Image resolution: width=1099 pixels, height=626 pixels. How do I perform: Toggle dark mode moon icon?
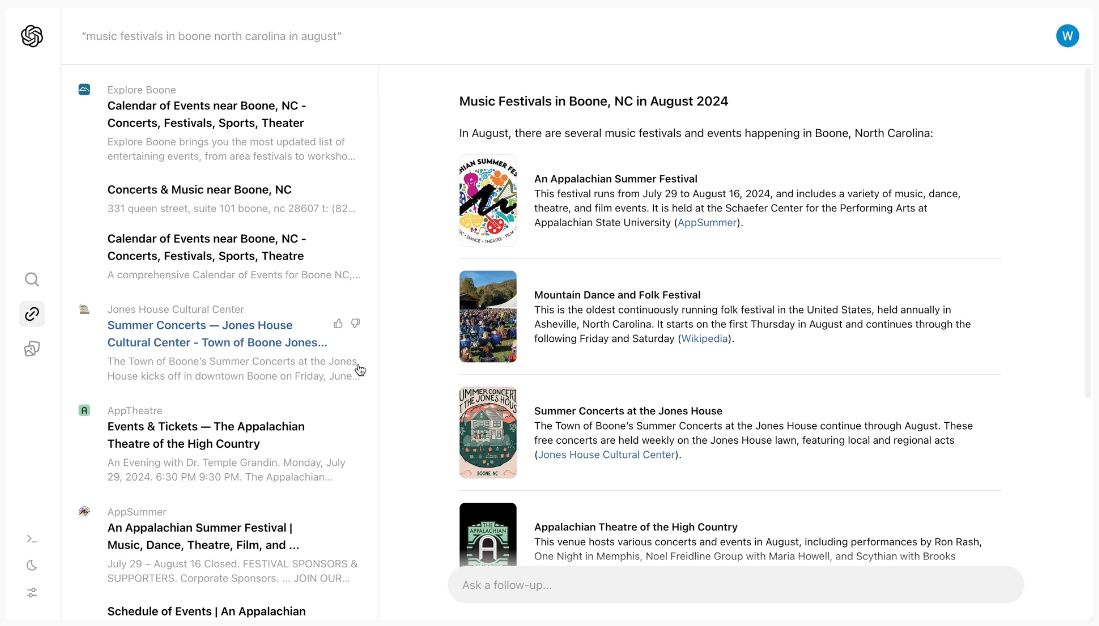click(x=32, y=566)
